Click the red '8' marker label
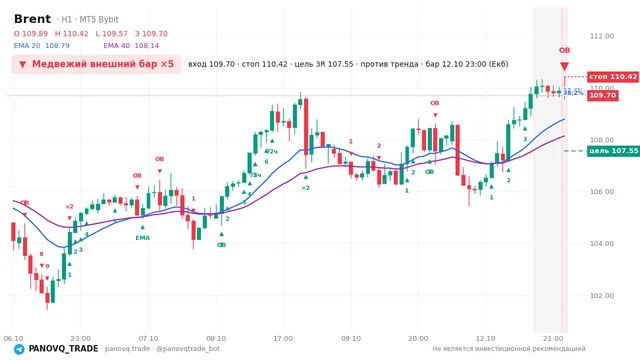 click(41, 254)
